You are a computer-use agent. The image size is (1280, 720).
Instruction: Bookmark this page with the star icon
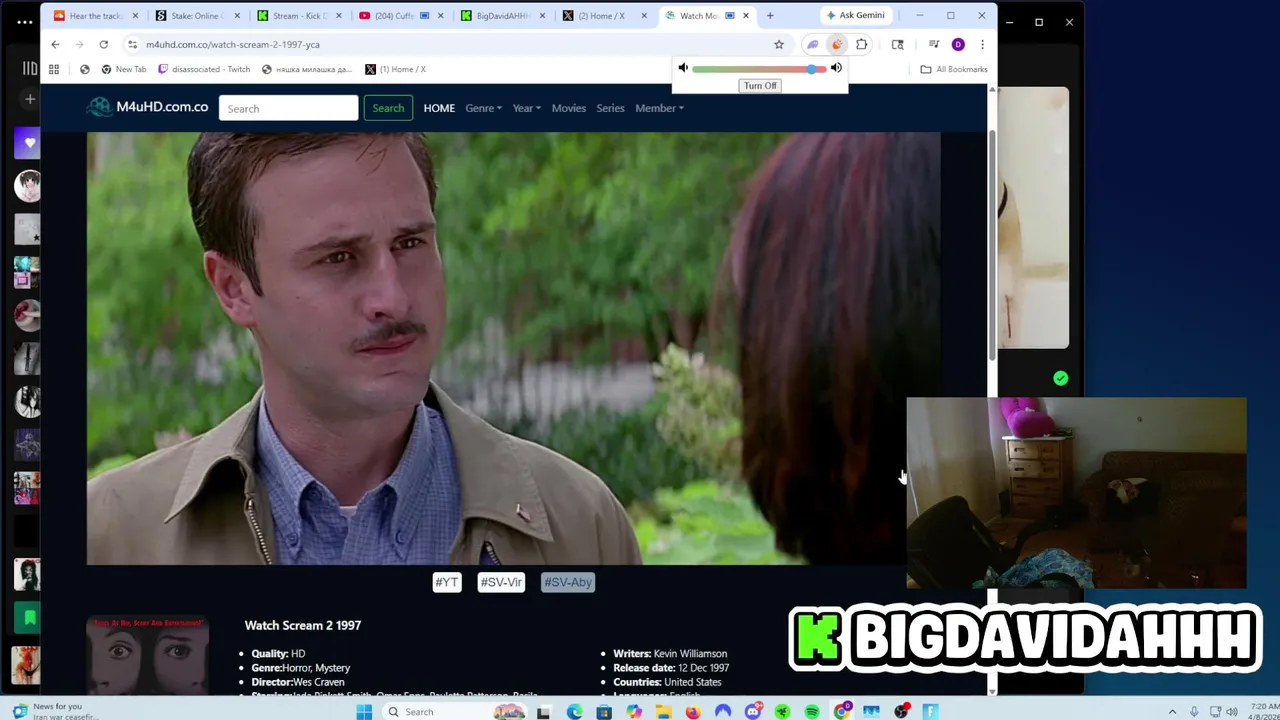pyautogui.click(x=779, y=44)
